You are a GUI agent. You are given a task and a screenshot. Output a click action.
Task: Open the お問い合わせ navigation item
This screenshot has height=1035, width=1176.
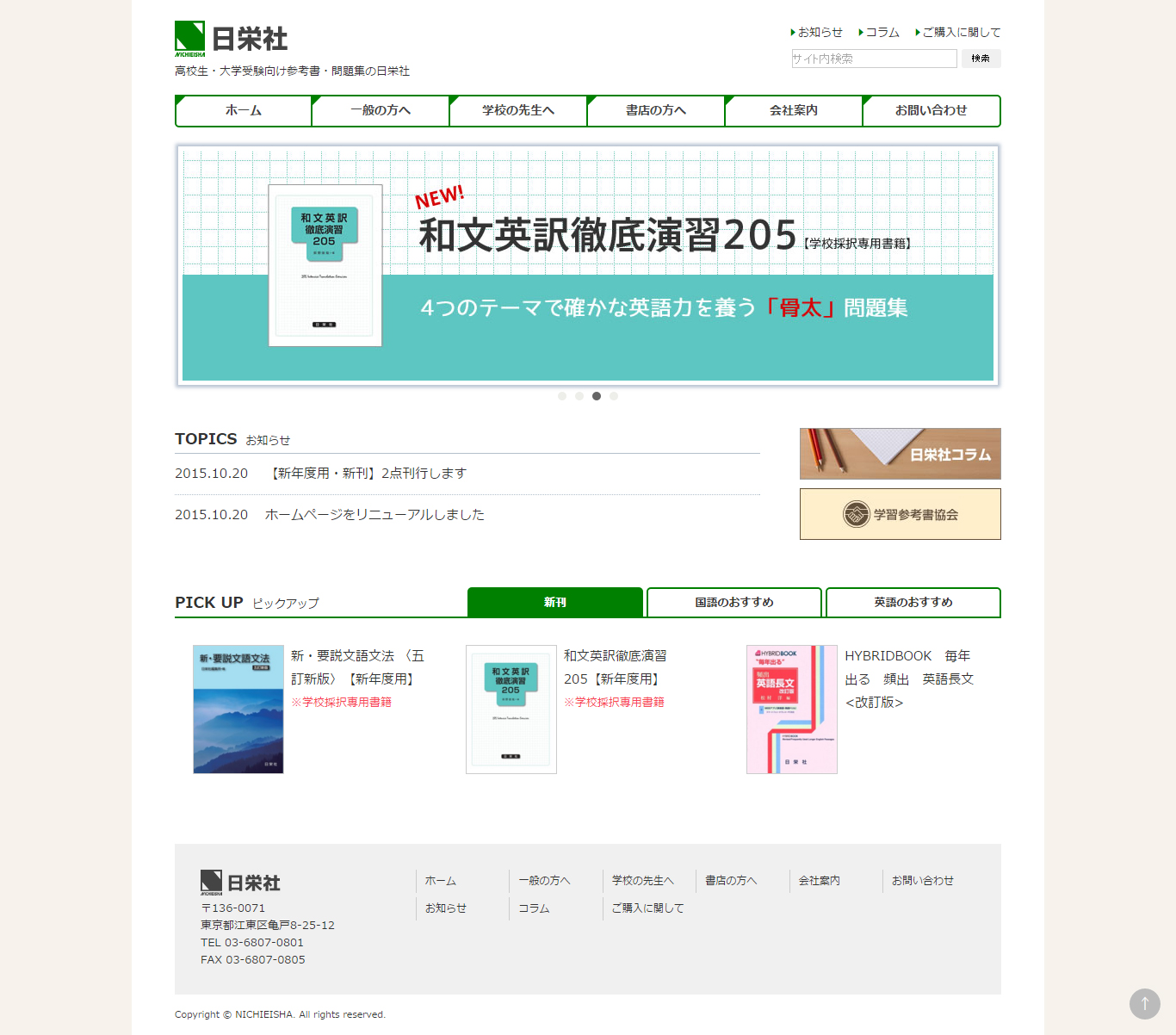(932, 111)
